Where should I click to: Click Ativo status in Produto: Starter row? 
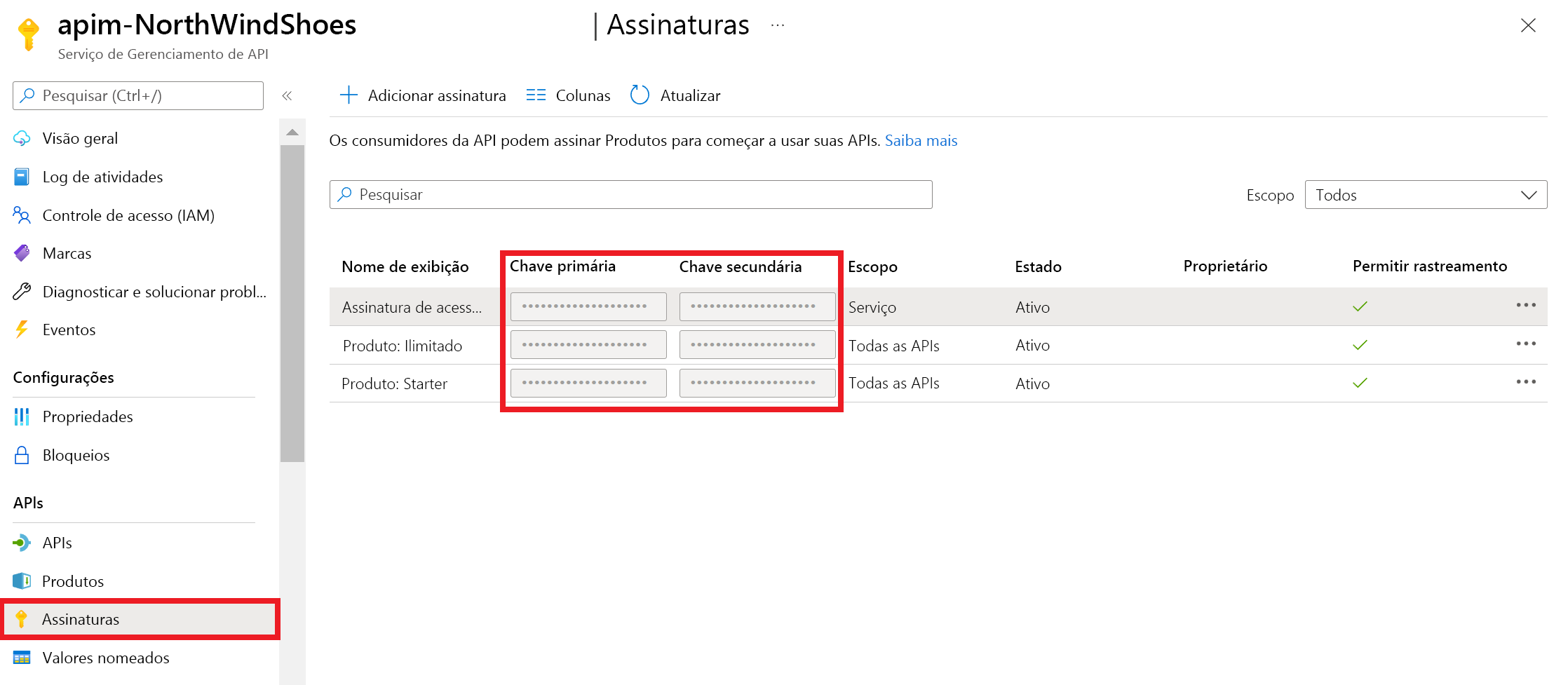tap(1032, 384)
